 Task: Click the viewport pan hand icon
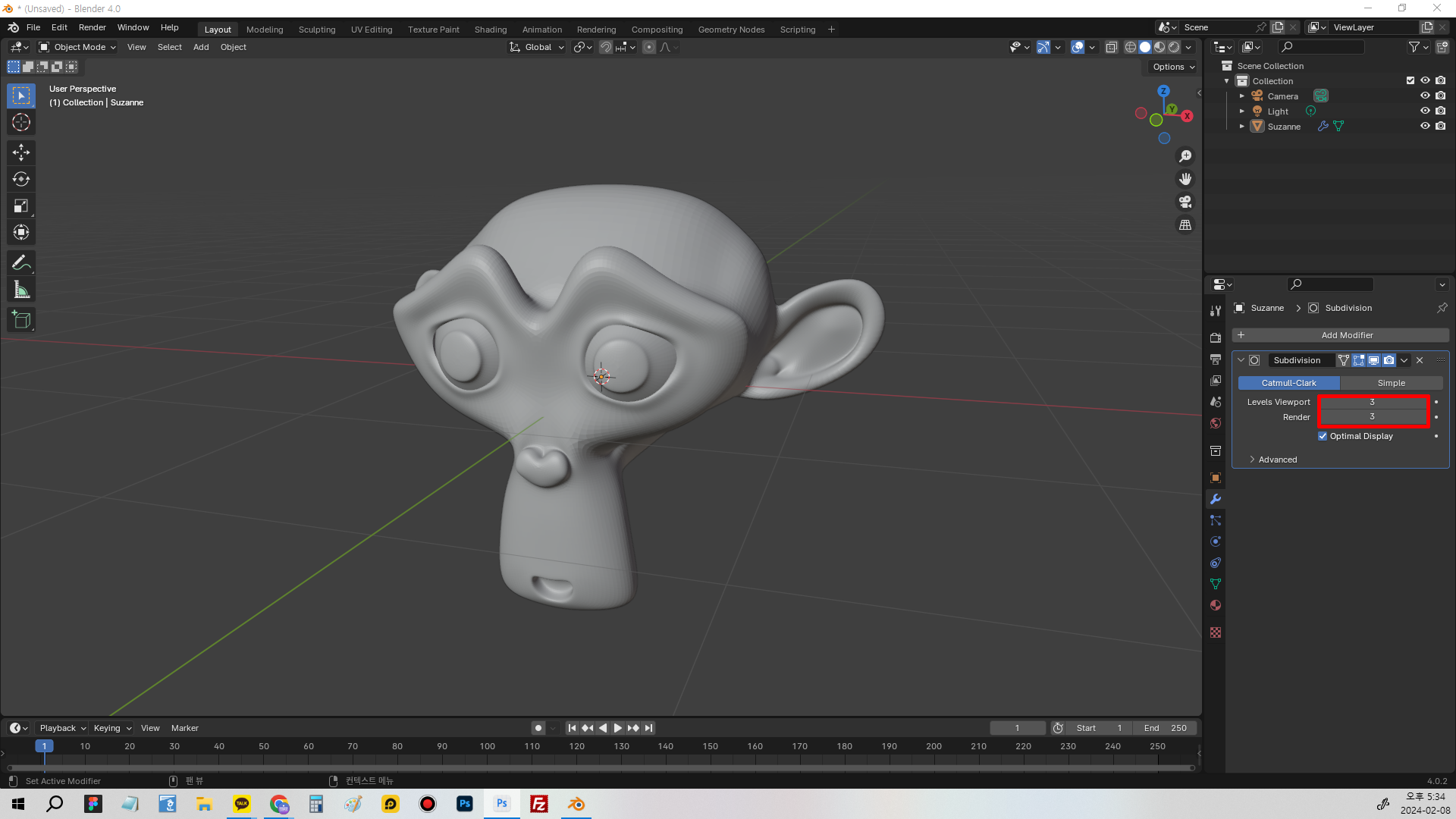click(x=1185, y=179)
